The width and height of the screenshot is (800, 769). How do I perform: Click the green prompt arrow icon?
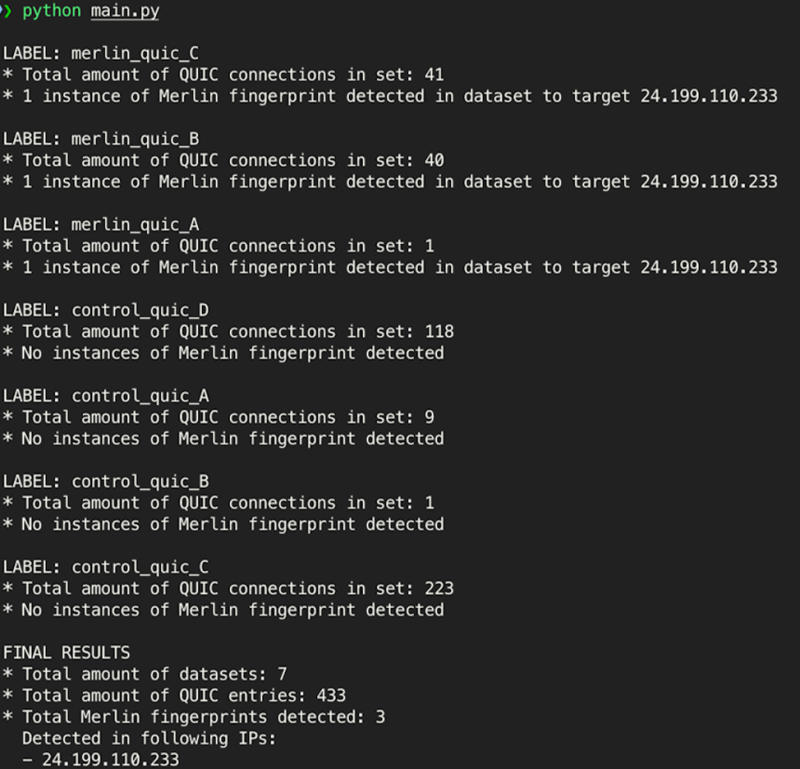pos(5,11)
